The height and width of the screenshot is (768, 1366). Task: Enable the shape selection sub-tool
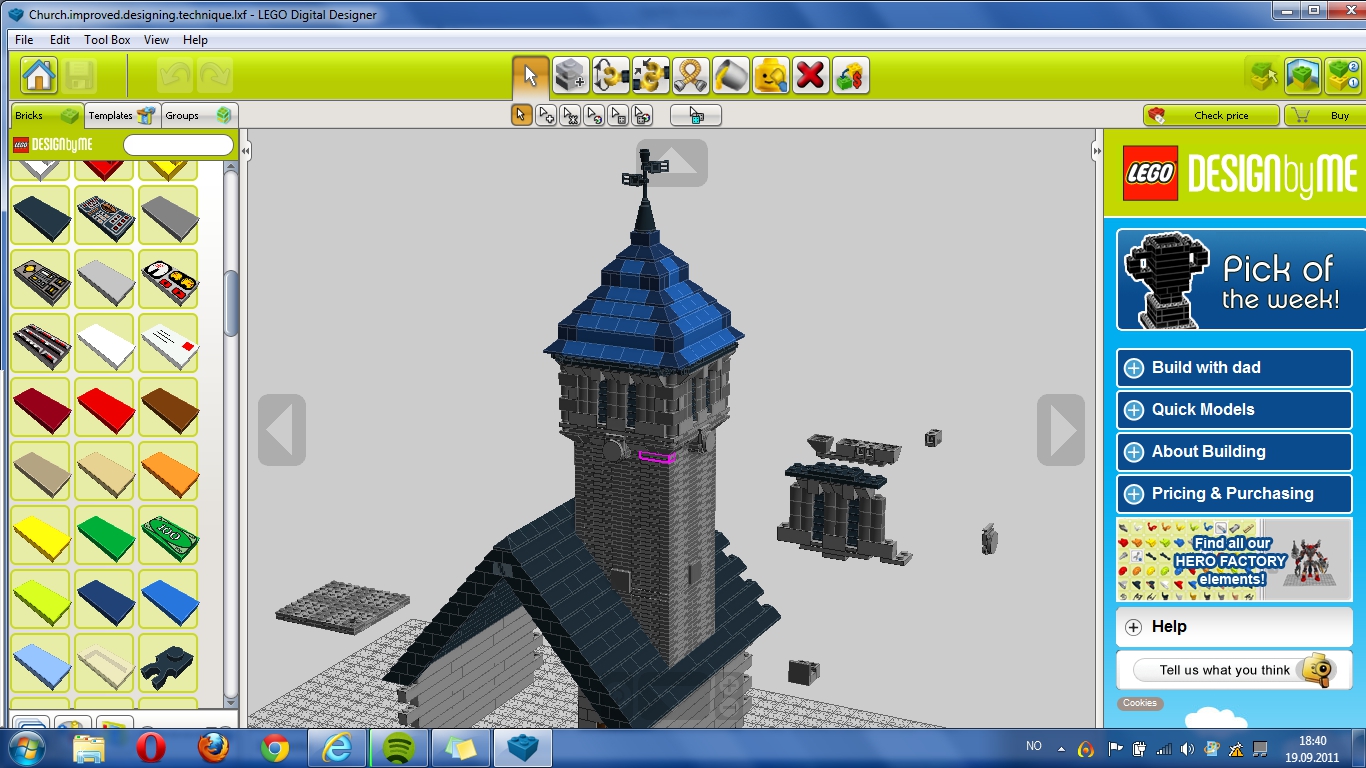[618, 115]
